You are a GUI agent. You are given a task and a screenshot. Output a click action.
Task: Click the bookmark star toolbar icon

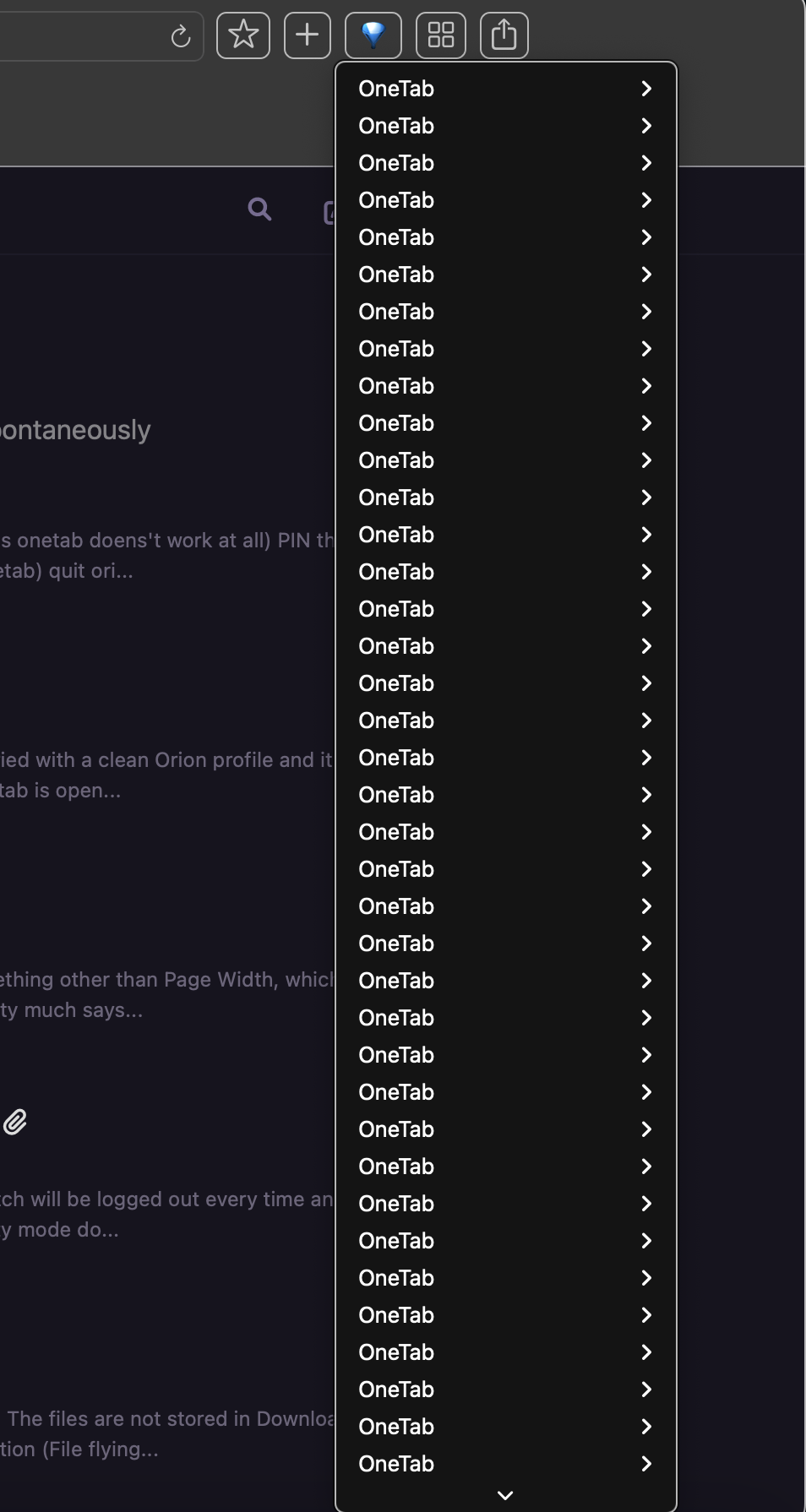(x=243, y=35)
